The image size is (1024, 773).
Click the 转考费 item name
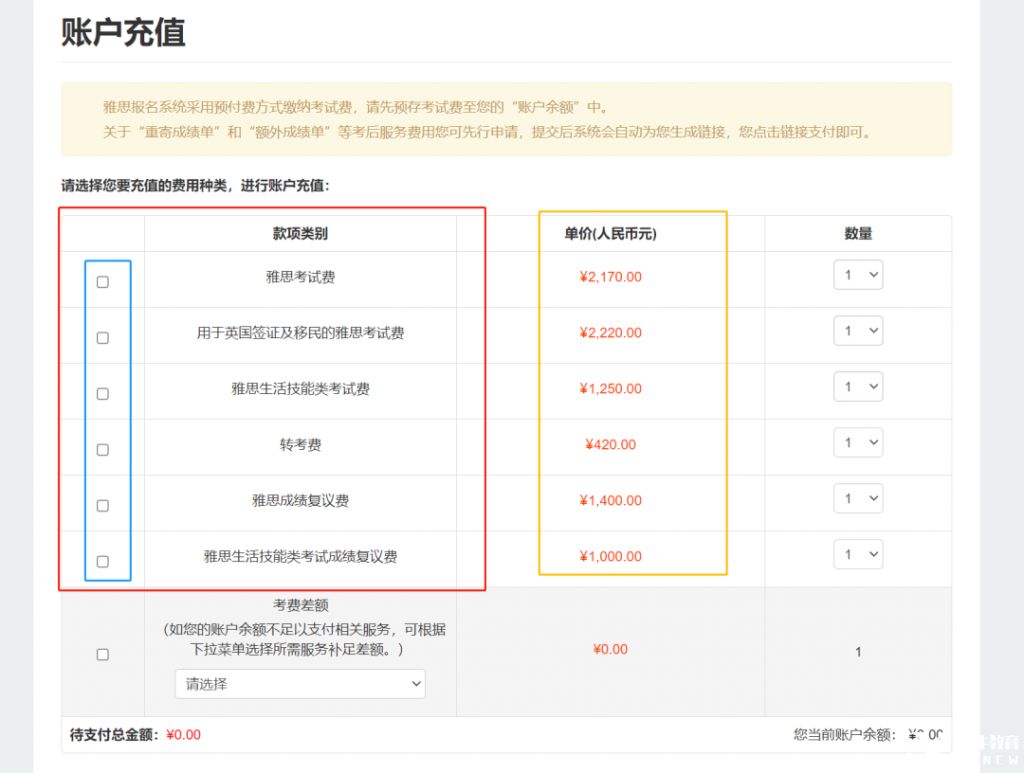pos(300,445)
